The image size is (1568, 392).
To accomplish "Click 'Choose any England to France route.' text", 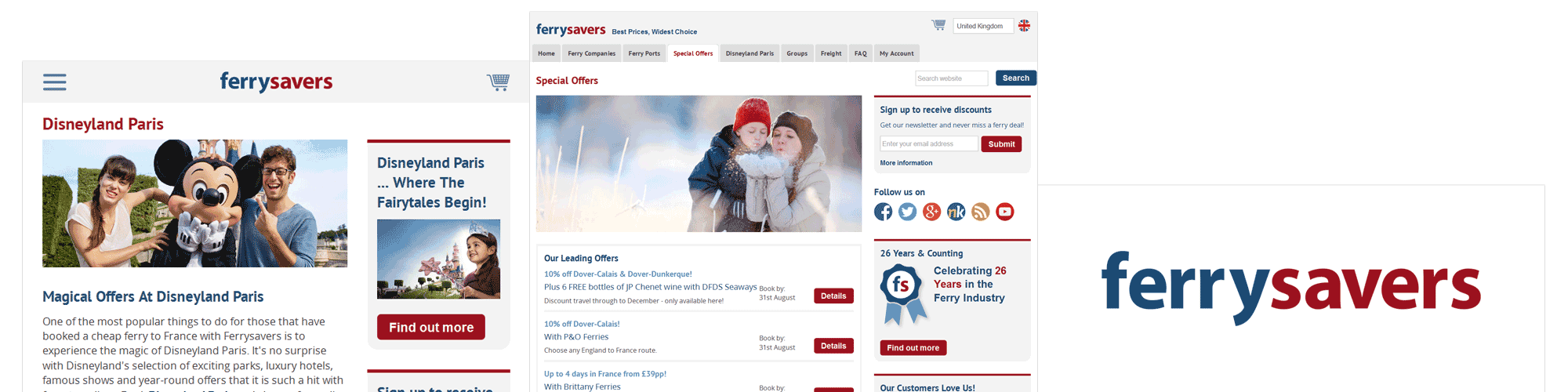I will pos(601,350).
